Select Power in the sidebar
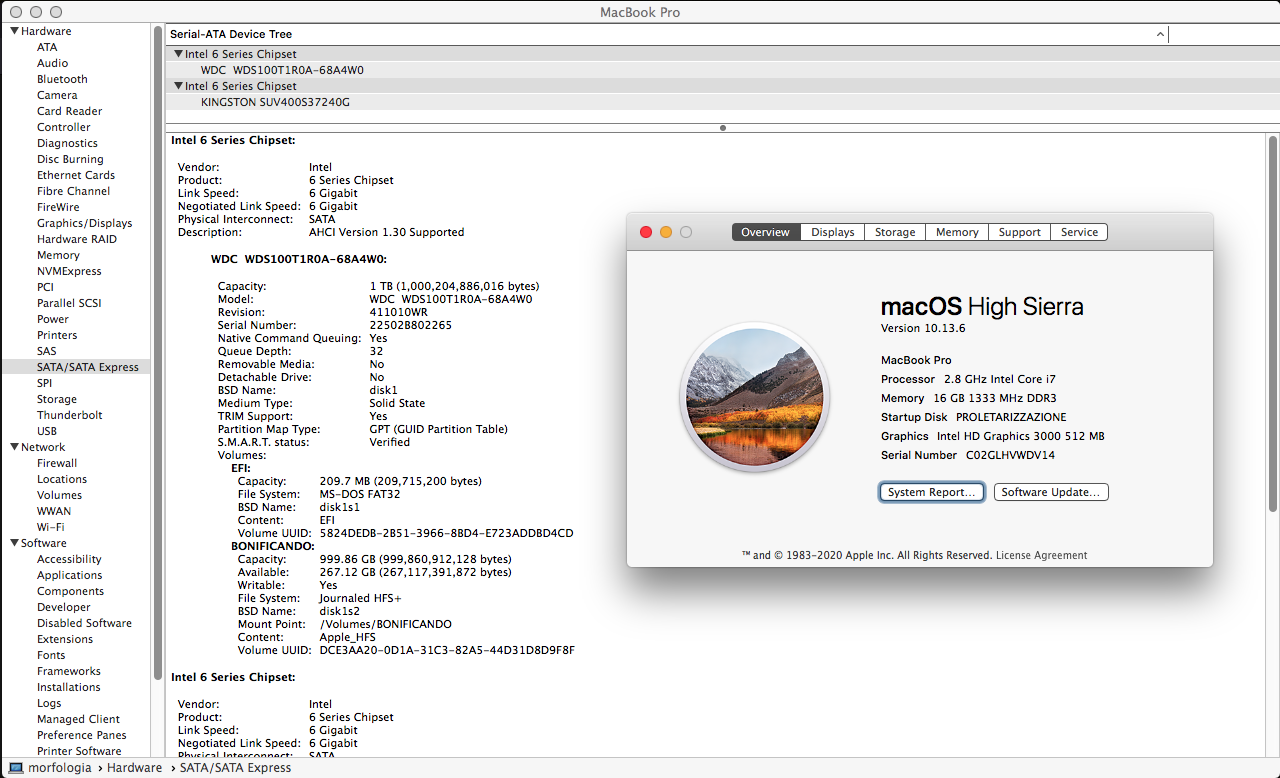The height and width of the screenshot is (778, 1280). 53,319
